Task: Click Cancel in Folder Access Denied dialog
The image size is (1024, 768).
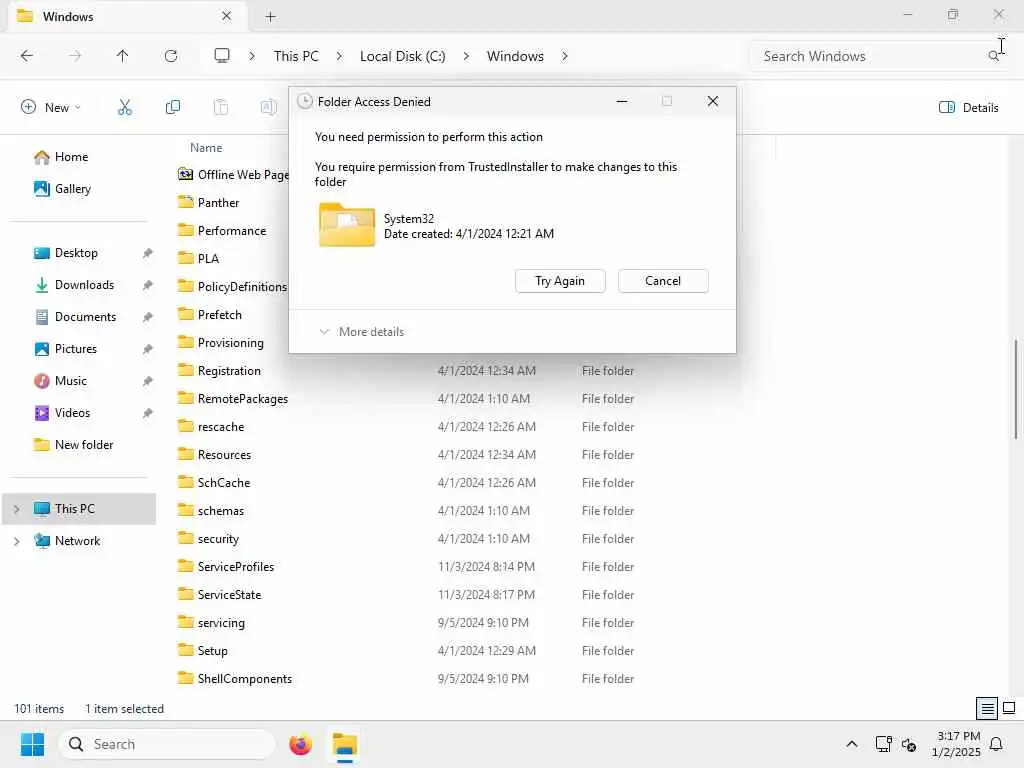Action: pos(663,281)
